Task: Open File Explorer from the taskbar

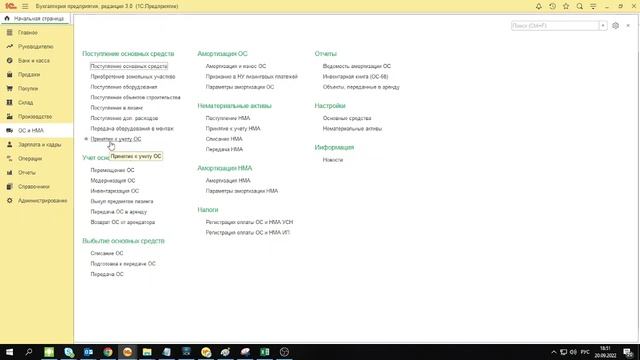Action: (x=147, y=352)
